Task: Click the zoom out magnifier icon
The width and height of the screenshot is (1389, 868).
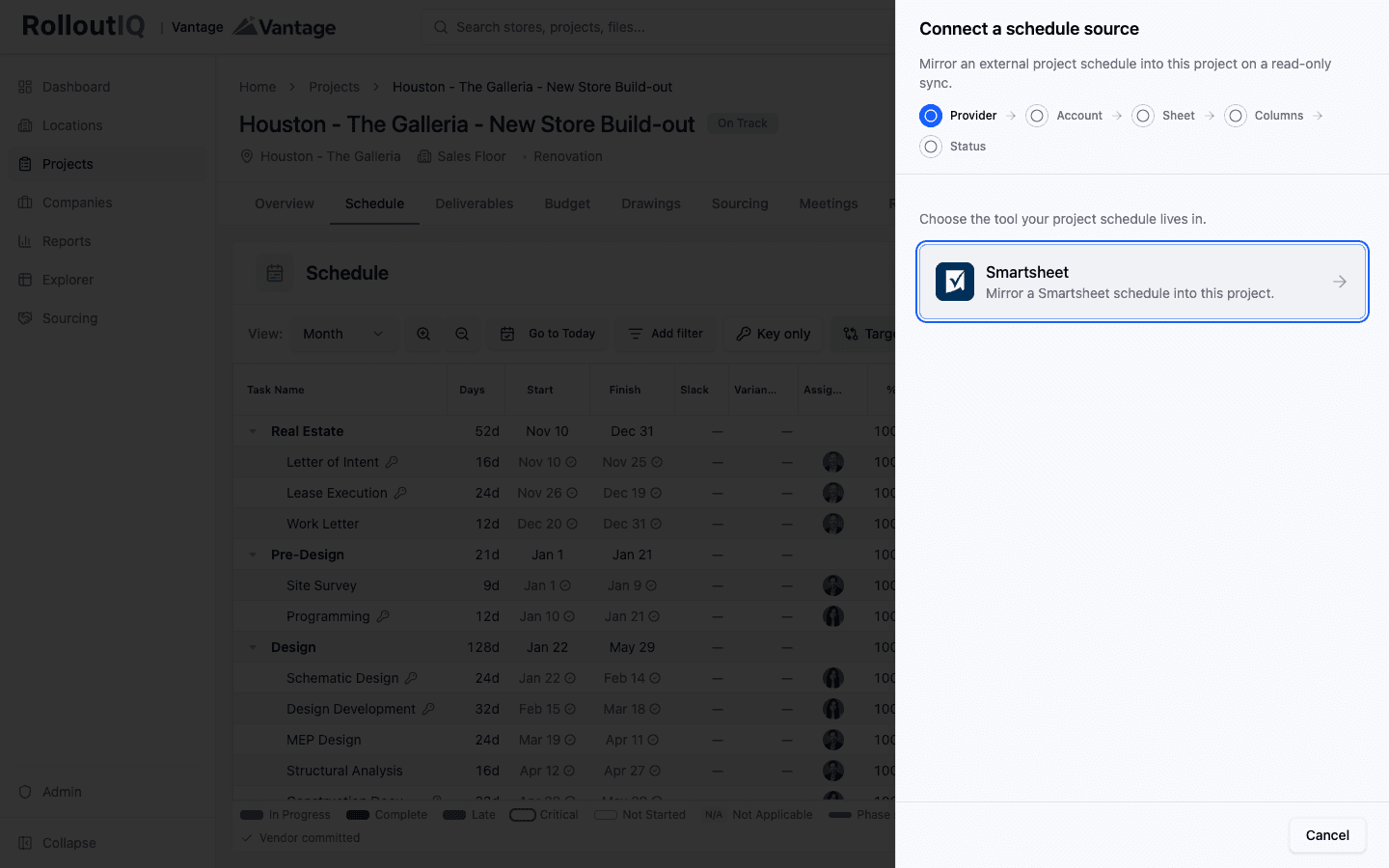Action: (x=462, y=334)
